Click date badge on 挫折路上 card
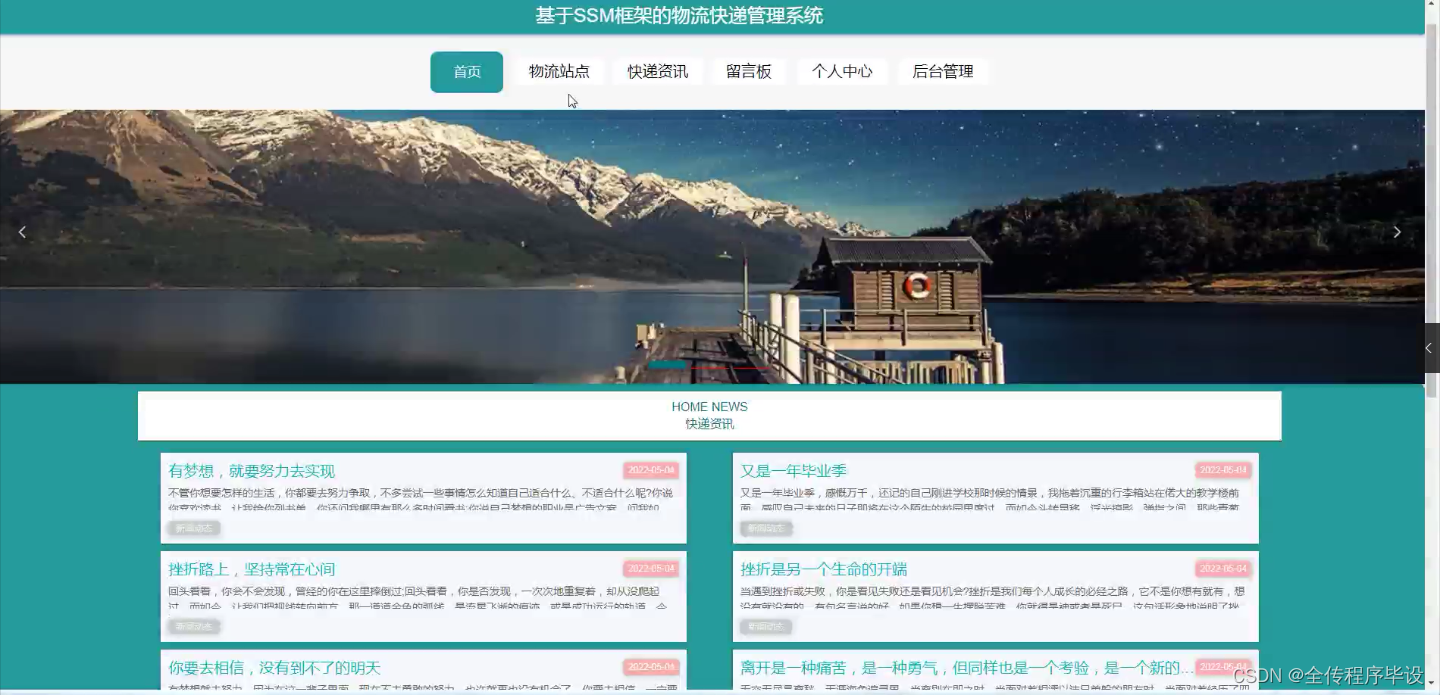The width and height of the screenshot is (1440, 695). (x=651, y=569)
